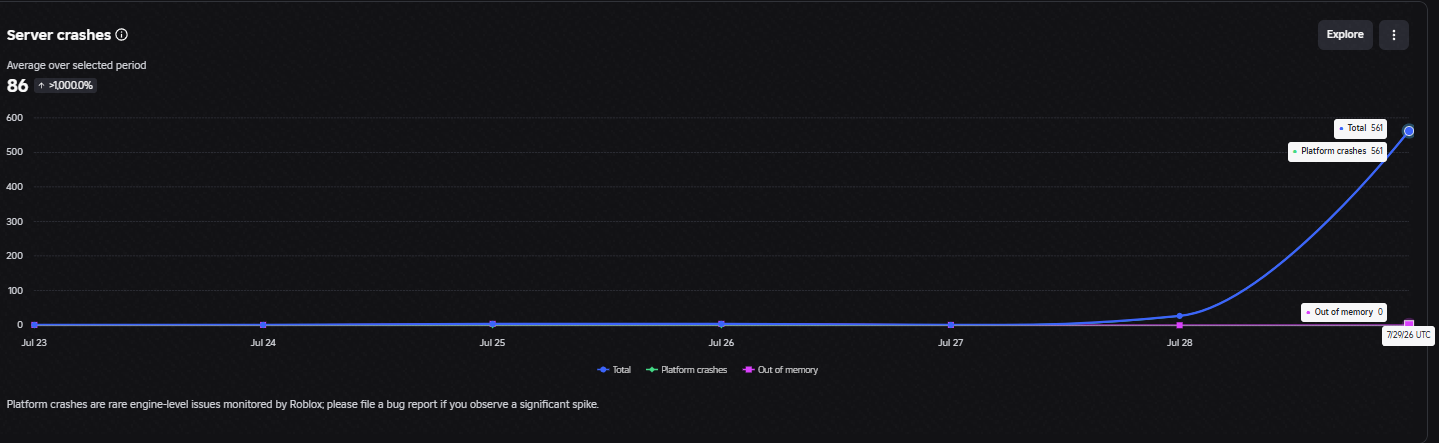Click the 300 y-axis label
This screenshot has height=443, width=1439.
(14, 221)
